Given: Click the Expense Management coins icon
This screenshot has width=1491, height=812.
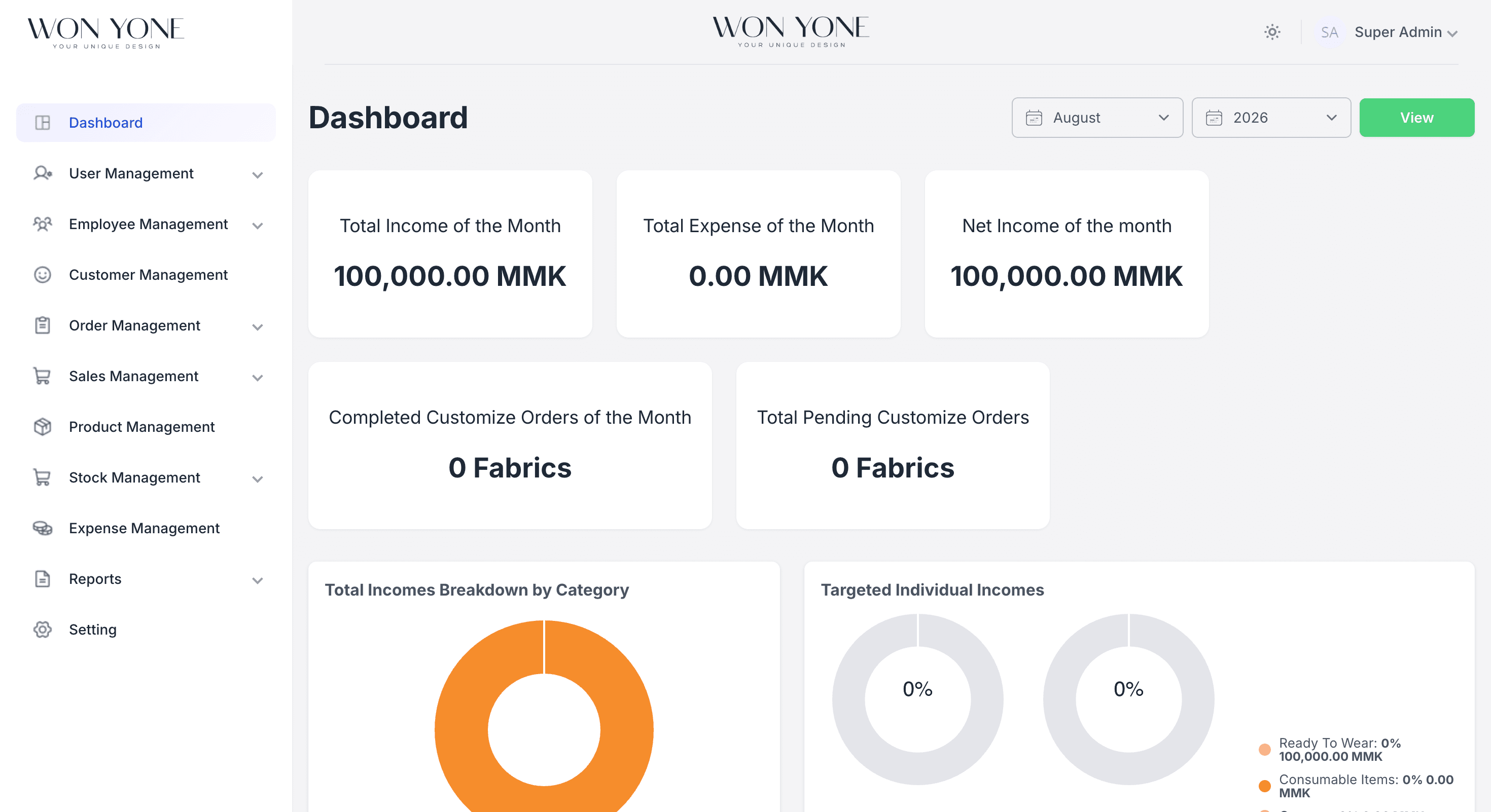Looking at the screenshot, I should 42,528.
